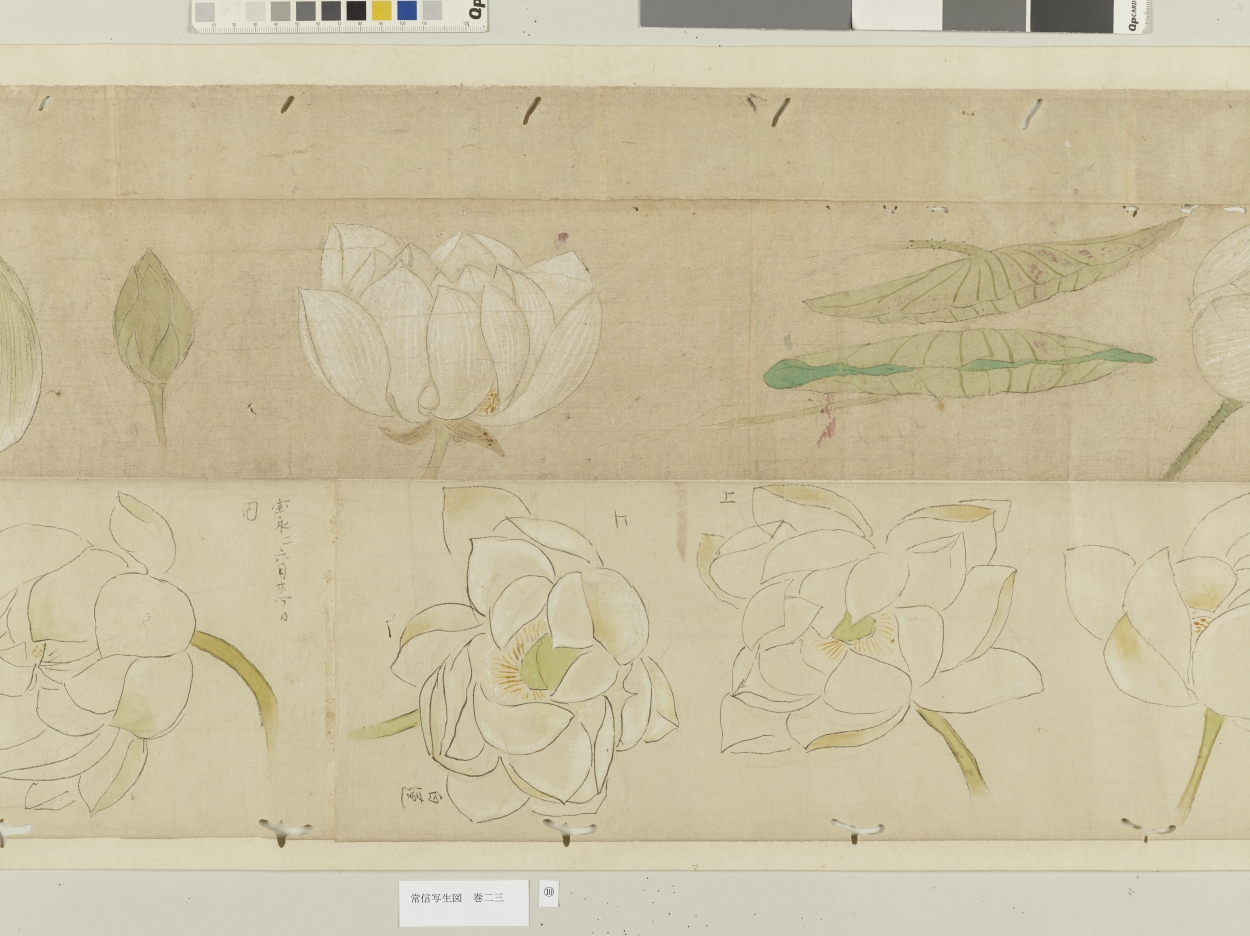
Task: Click the black patch on the color scale
Action: click(x=356, y=10)
